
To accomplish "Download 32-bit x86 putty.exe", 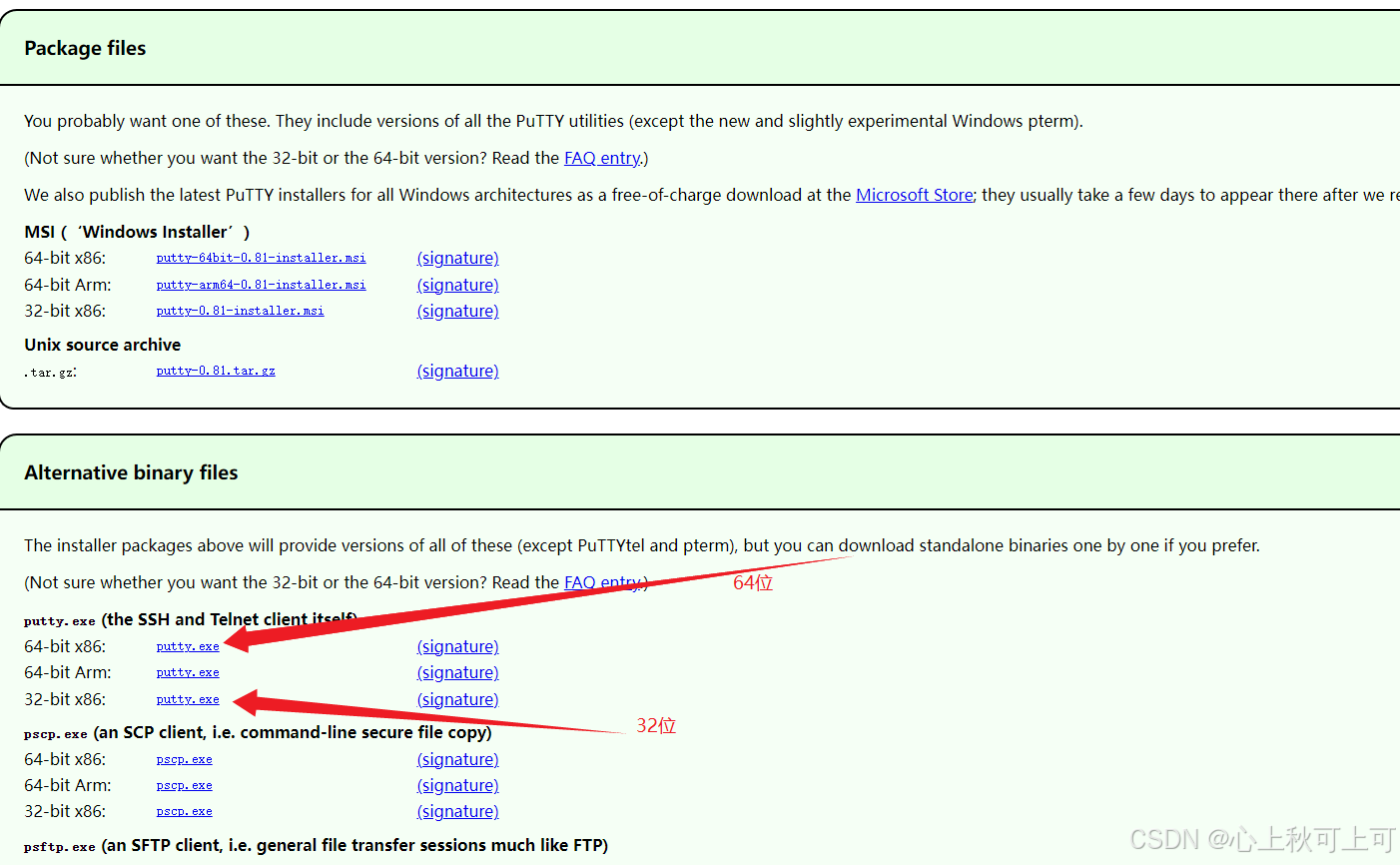I will pos(188,699).
